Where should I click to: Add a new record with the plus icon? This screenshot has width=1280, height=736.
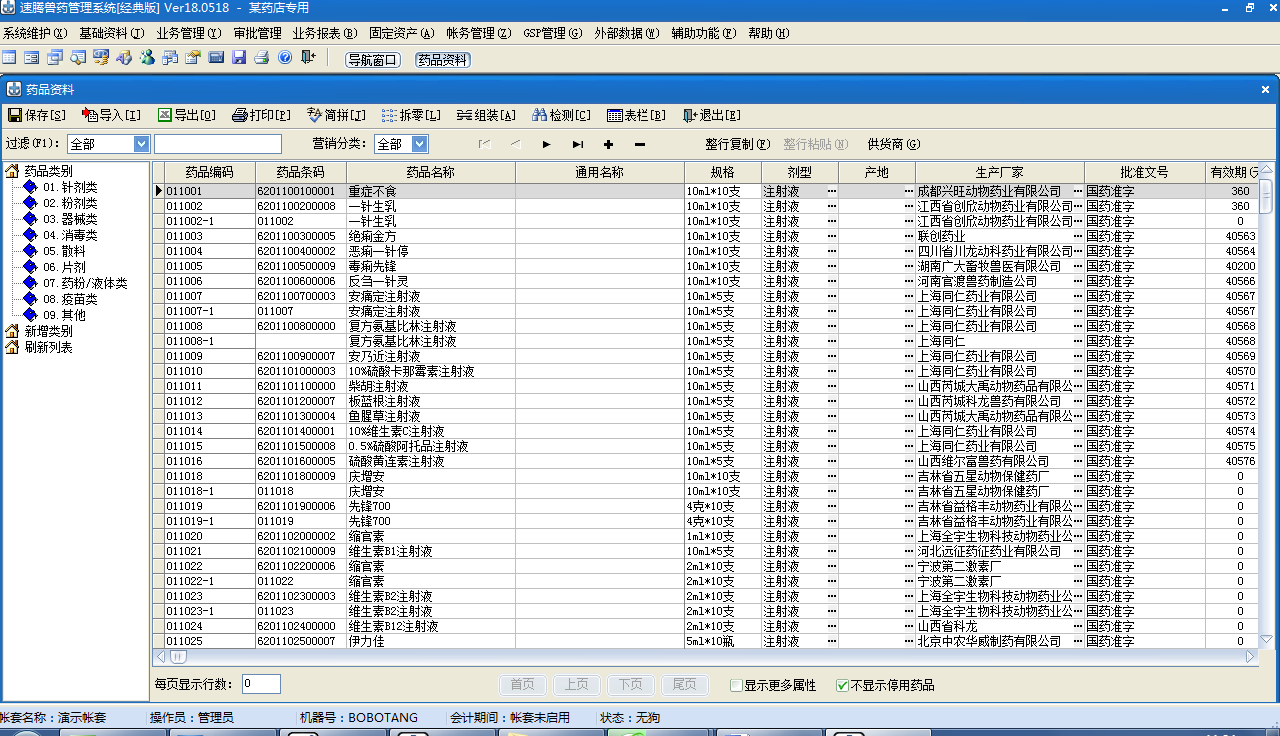608,144
